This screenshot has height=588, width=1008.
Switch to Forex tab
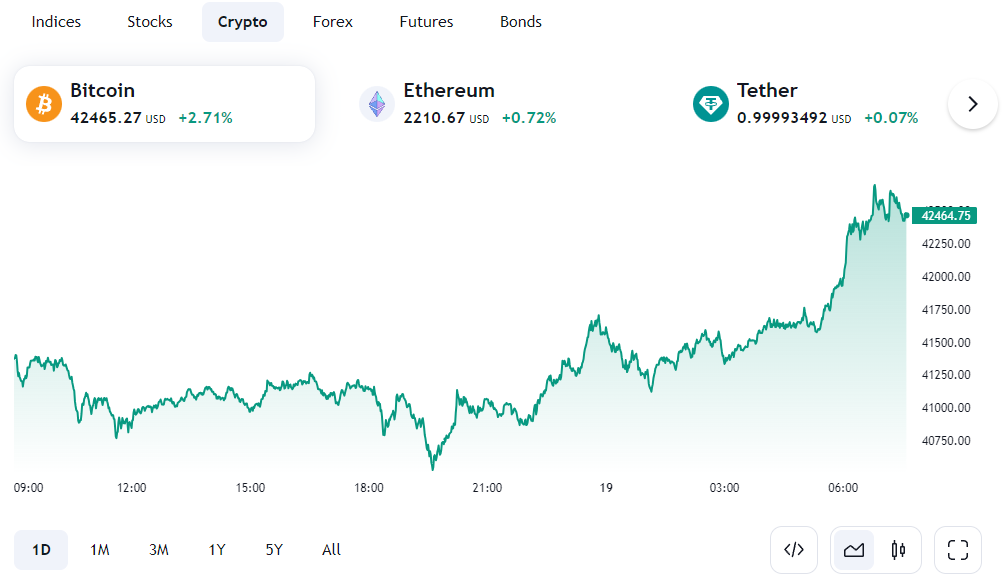tap(332, 22)
